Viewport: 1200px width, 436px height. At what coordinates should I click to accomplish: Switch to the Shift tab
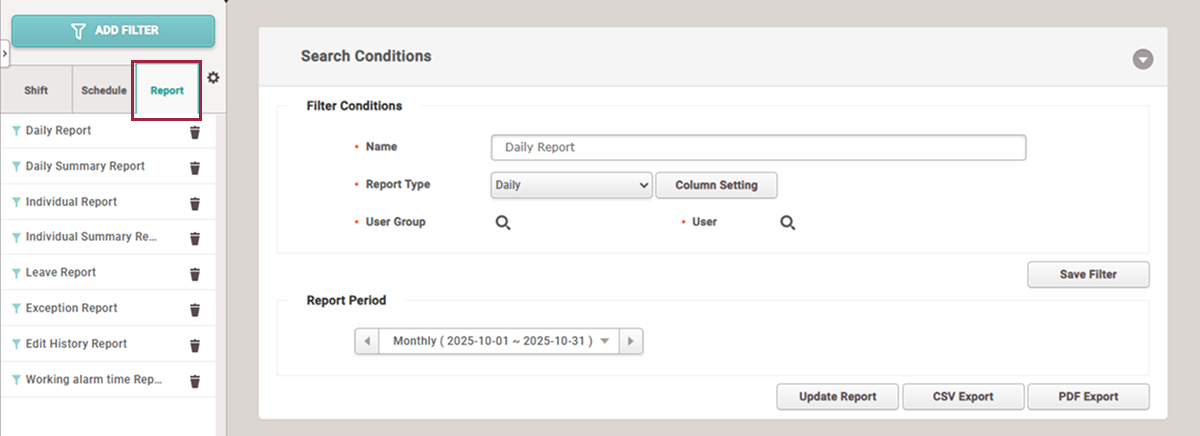[36, 91]
